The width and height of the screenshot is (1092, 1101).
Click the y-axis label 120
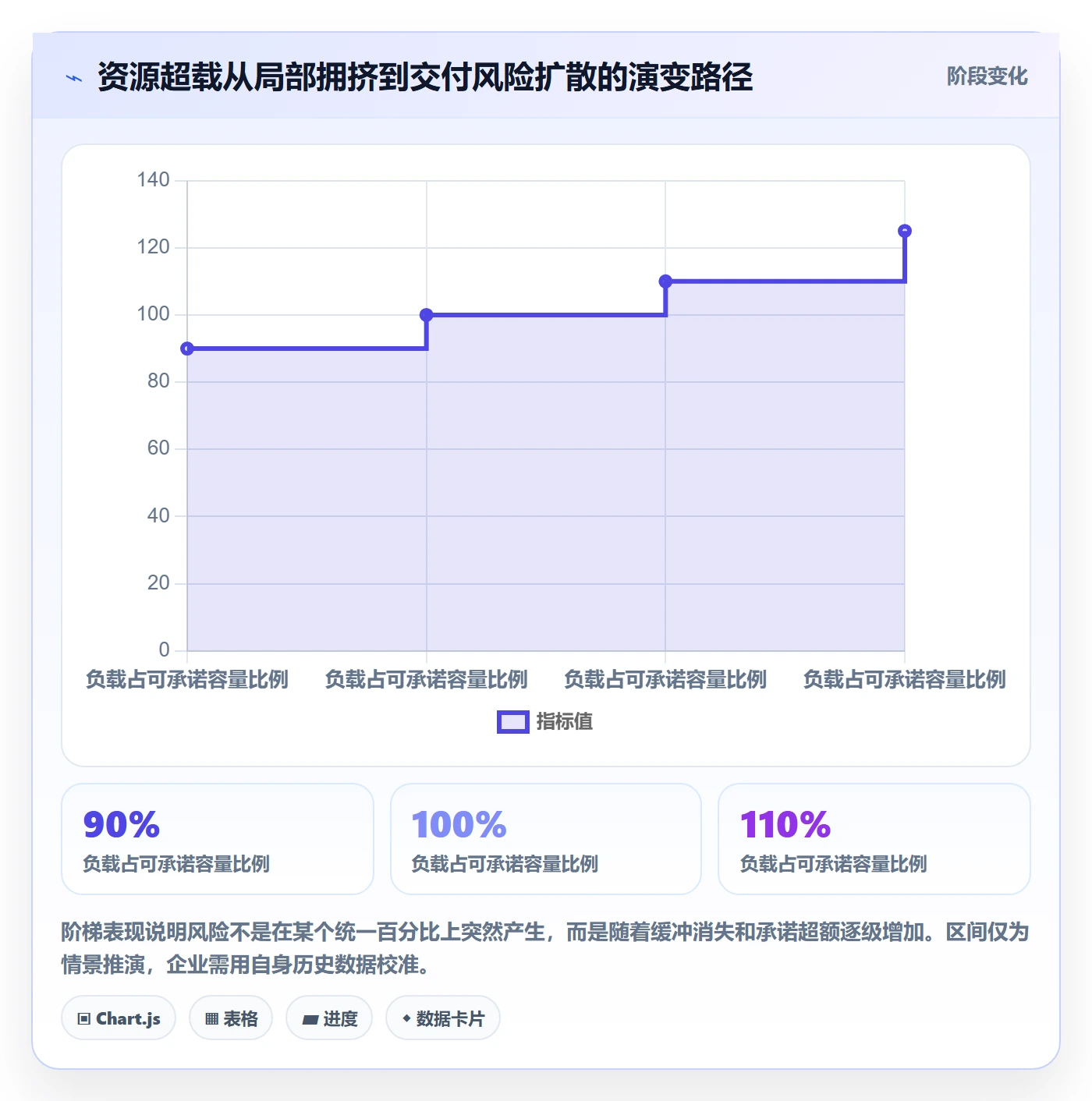[x=153, y=247]
